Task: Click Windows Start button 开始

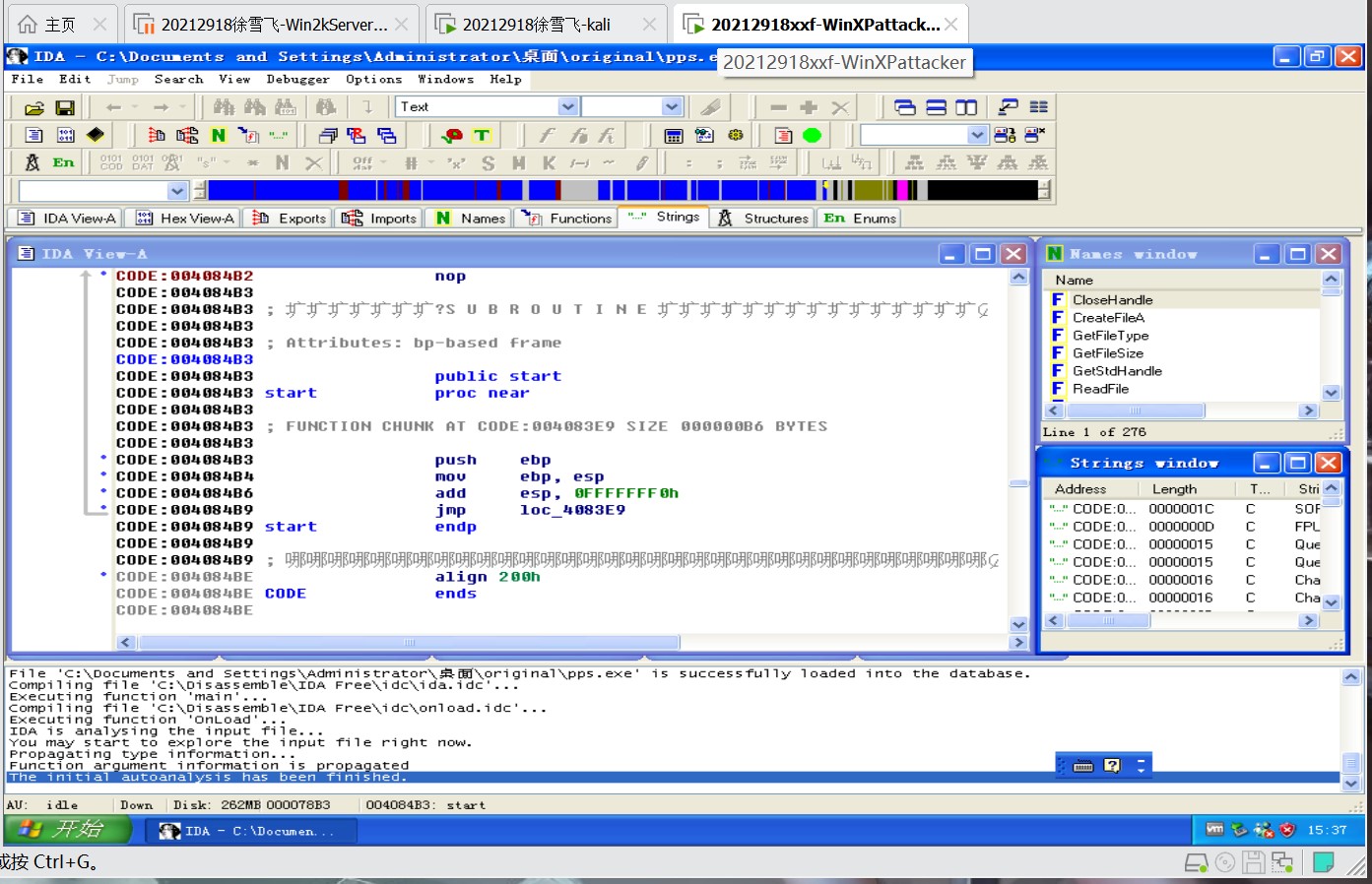Action: click(x=68, y=830)
